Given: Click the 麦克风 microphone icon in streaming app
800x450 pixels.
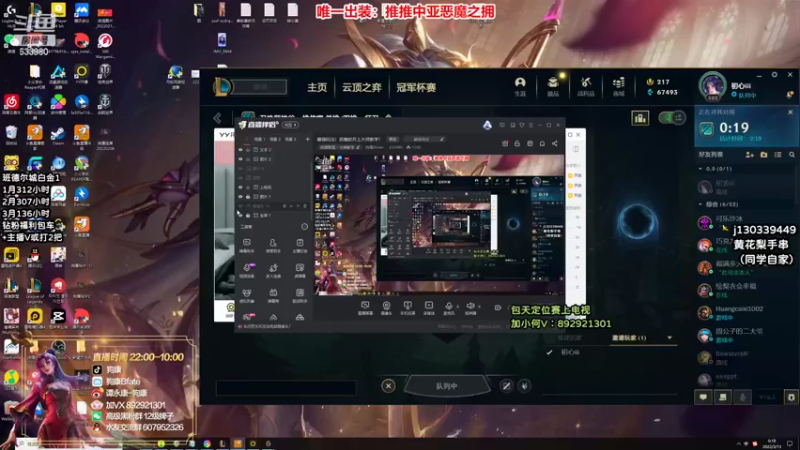Looking at the screenshot, I should coord(448,307).
